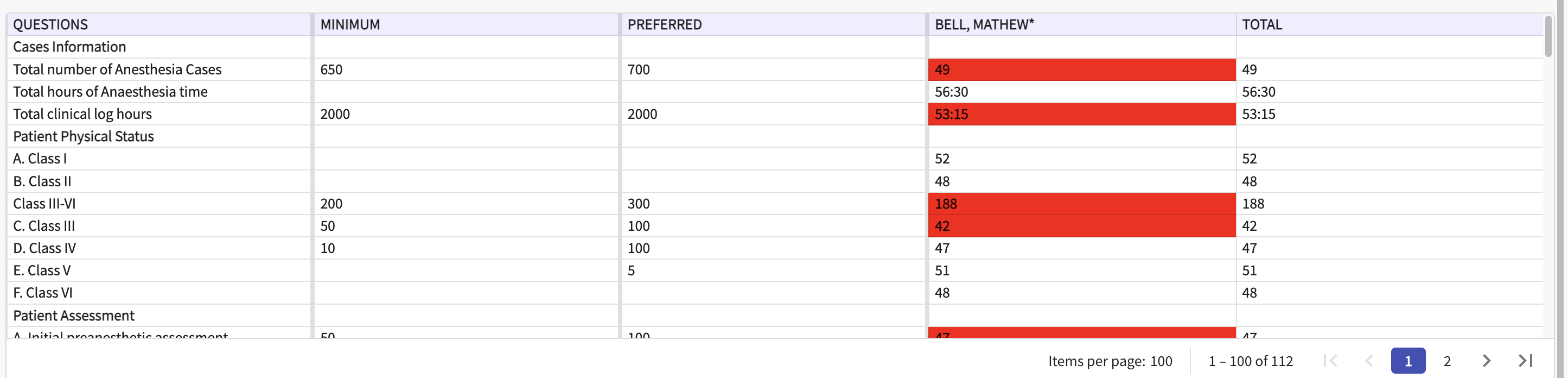Click the MINIMUM column header
This screenshot has width=1568, height=378.
pyautogui.click(x=350, y=24)
